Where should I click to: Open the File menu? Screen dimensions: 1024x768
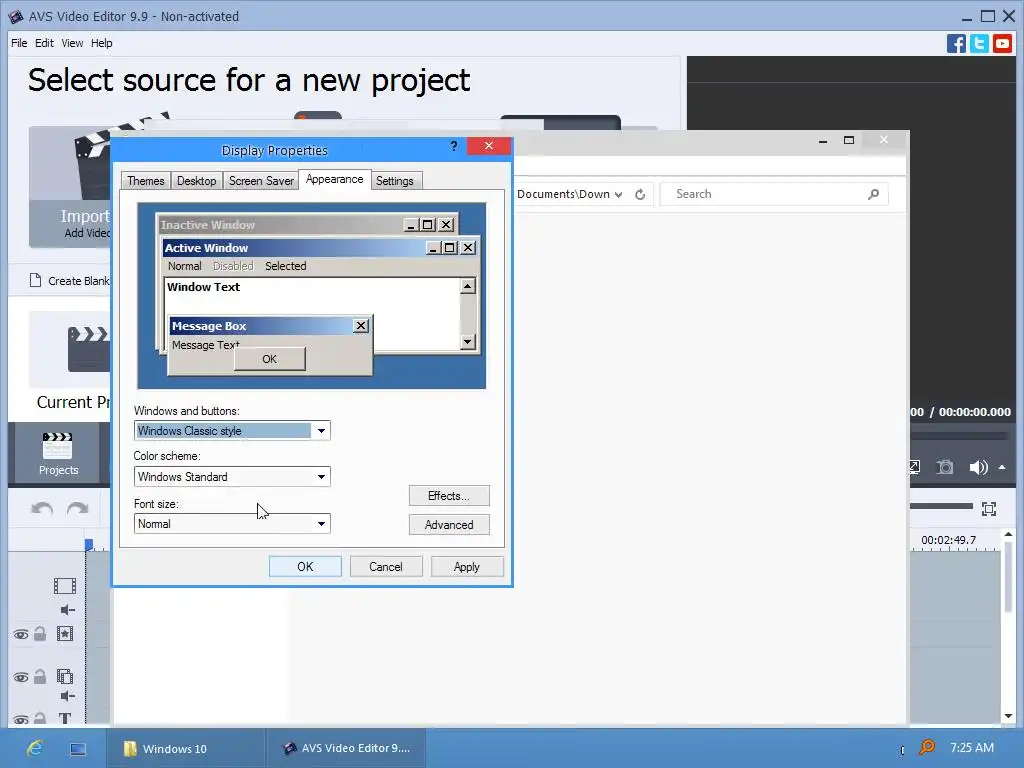[x=19, y=43]
